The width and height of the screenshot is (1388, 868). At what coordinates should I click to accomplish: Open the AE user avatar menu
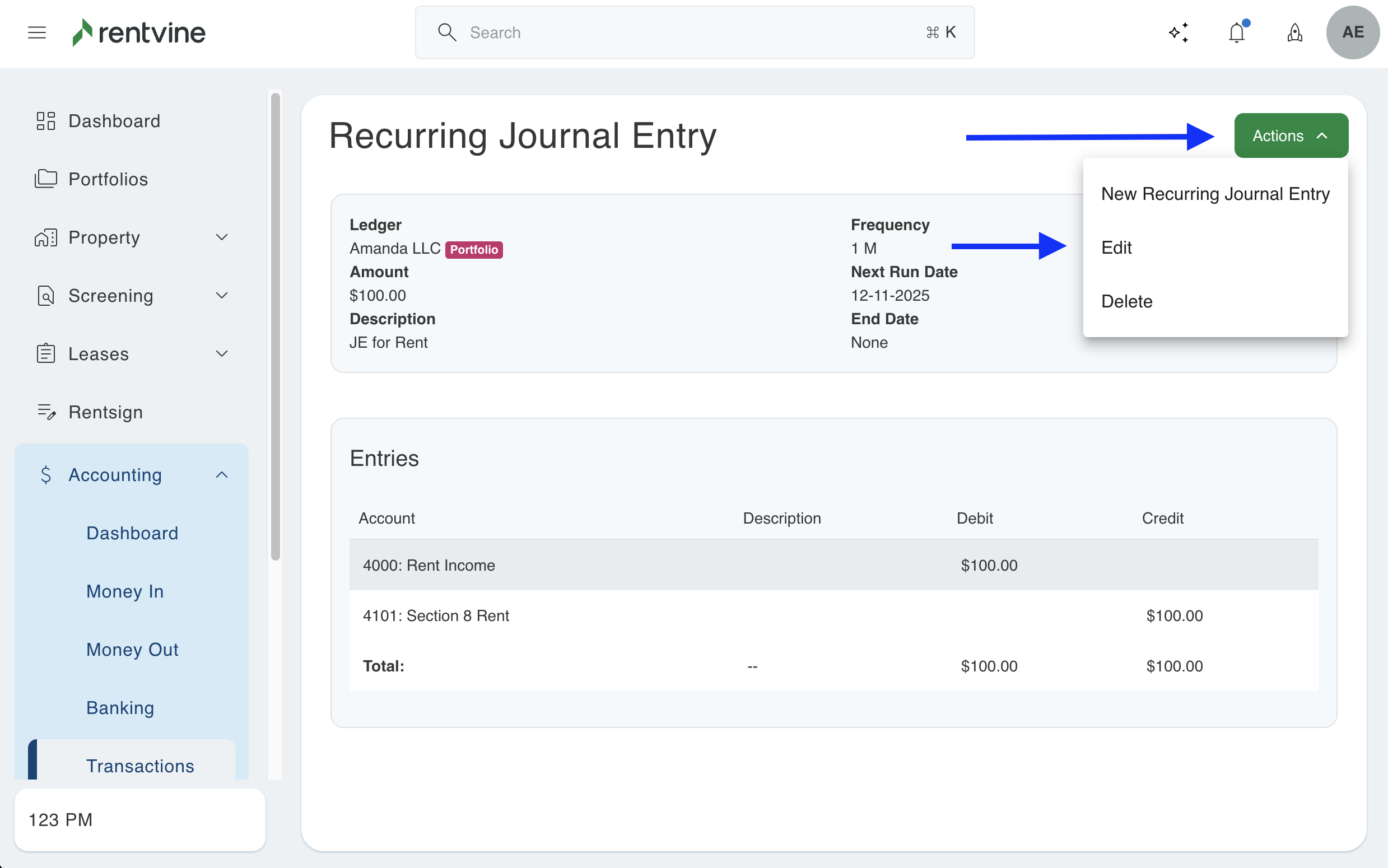point(1352,32)
